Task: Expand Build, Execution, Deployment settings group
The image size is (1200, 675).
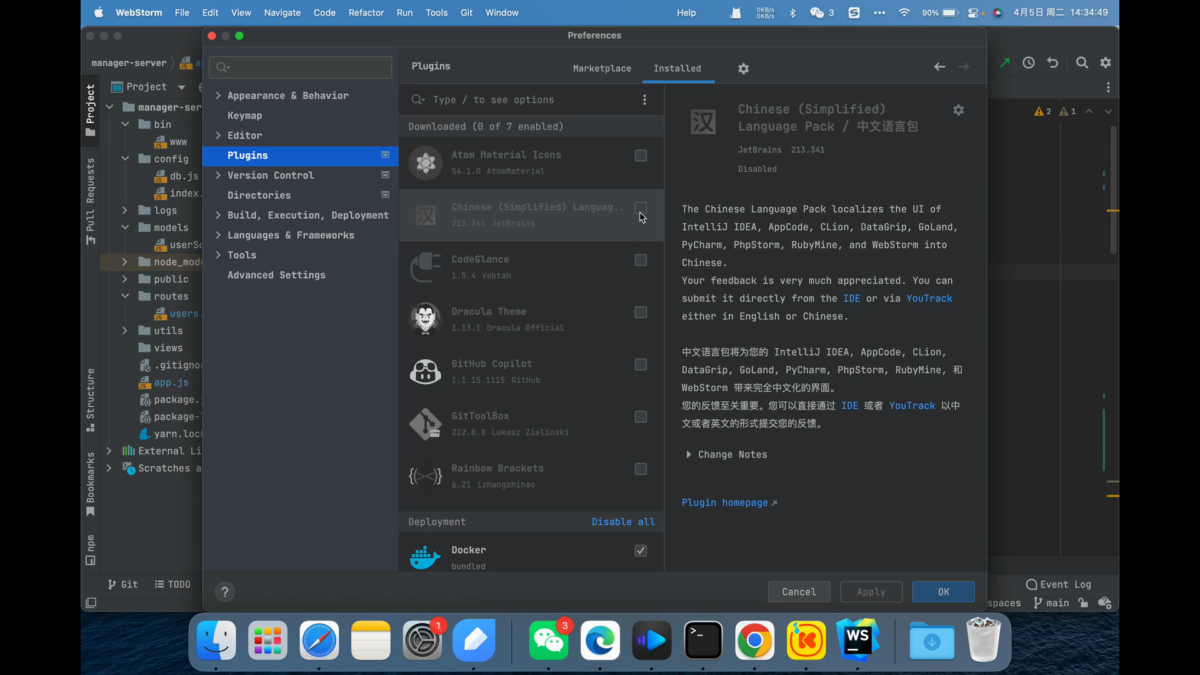Action: (218, 216)
